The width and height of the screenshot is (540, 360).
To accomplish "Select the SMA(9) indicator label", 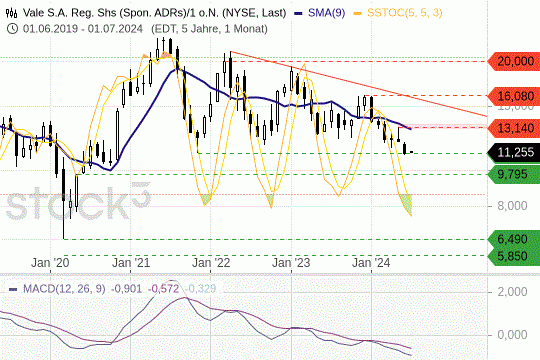I will (326, 13).
